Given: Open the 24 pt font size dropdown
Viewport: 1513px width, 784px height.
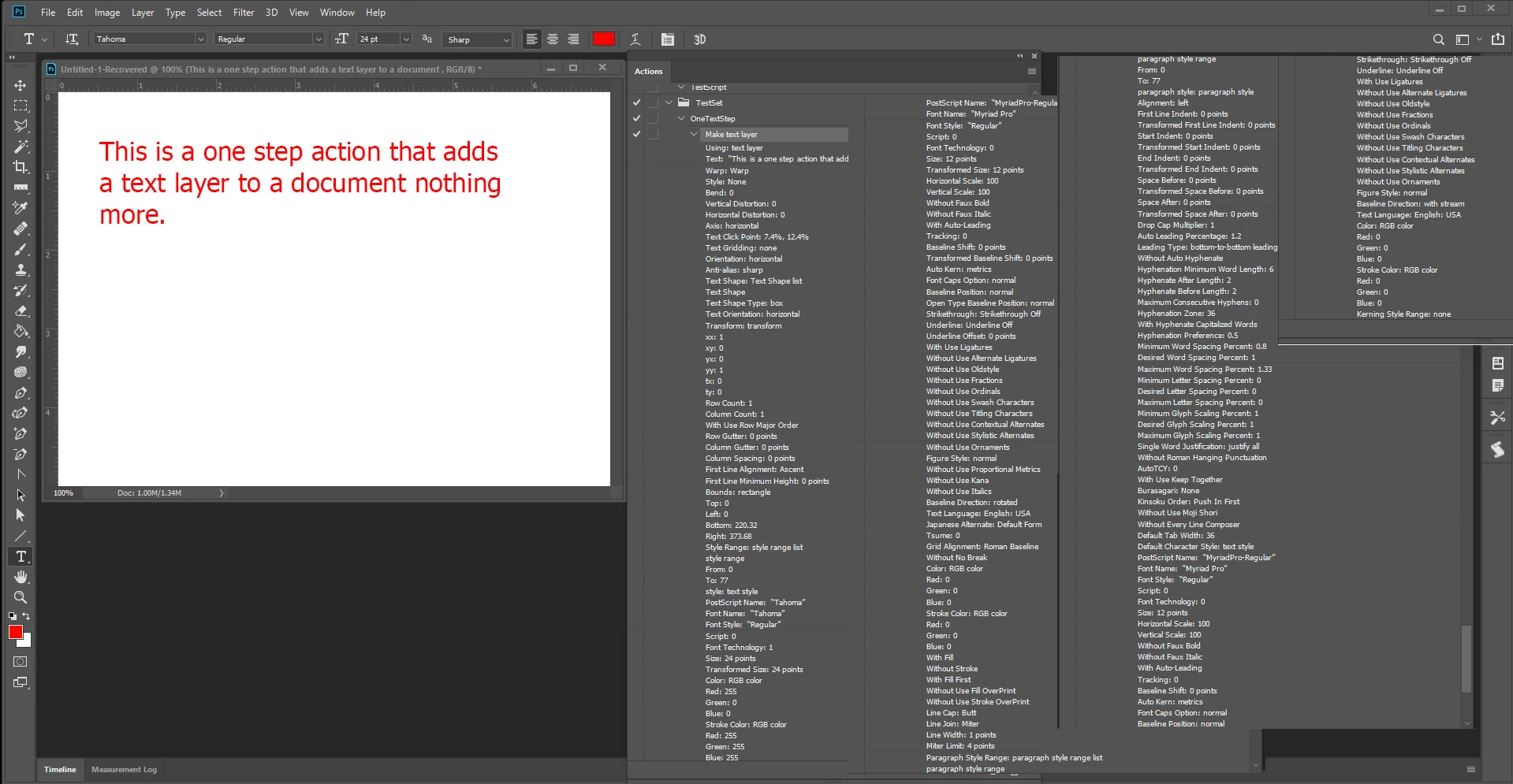Looking at the screenshot, I should [x=406, y=39].
